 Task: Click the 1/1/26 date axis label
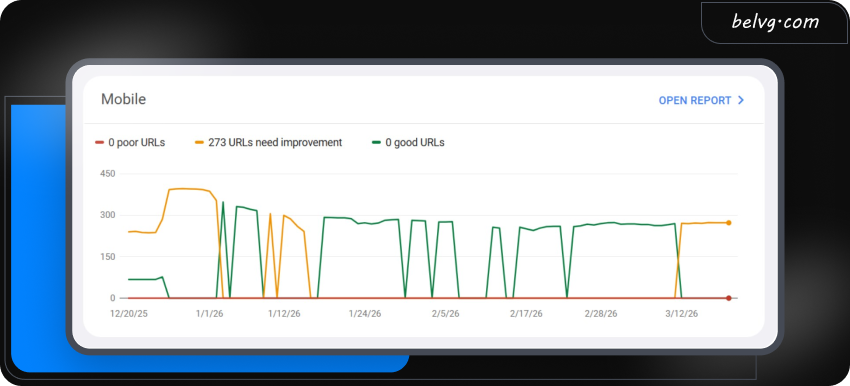click(209, 314)
